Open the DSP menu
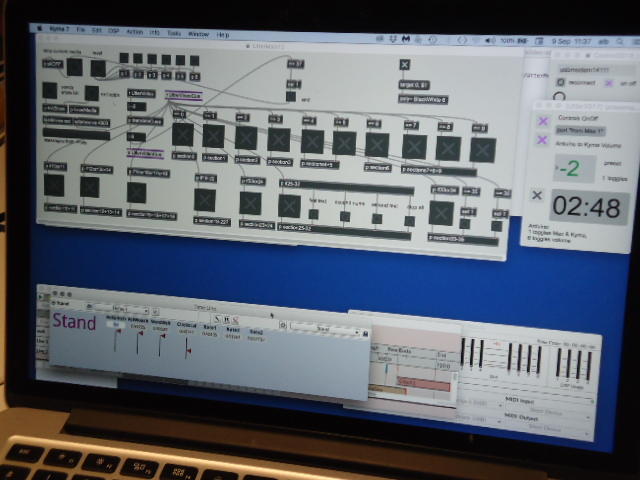The width and height of the screenshot is (640, 480). pyautogui.click(x=113, y=31)
